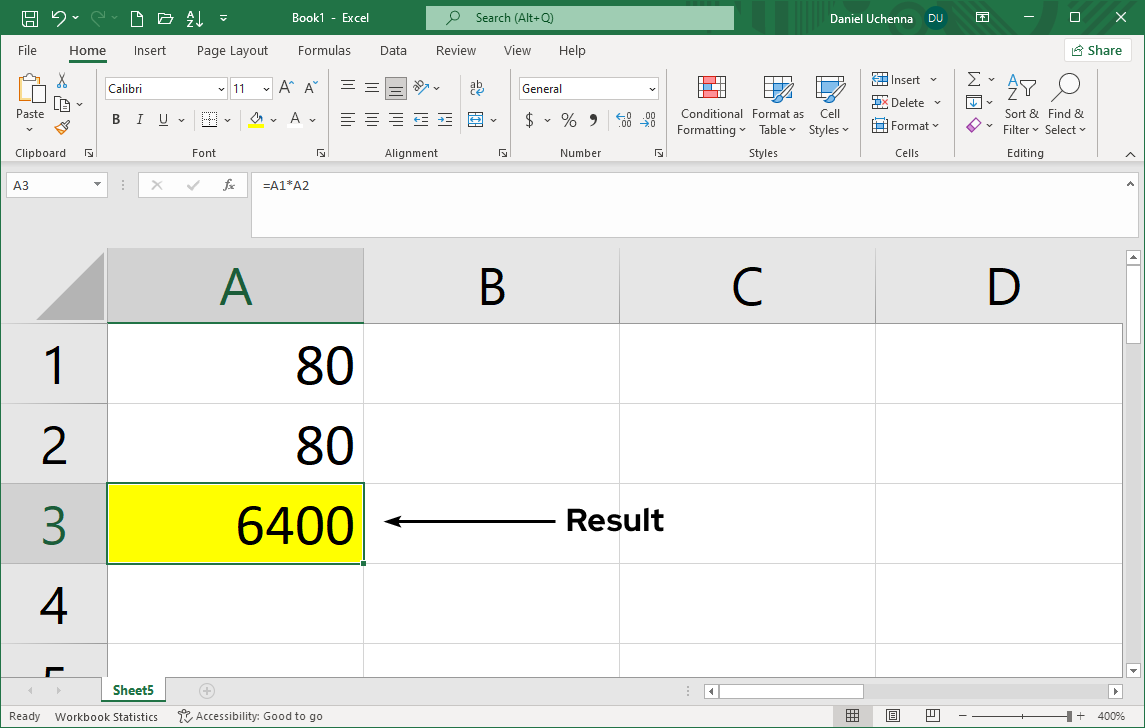1145x728 pixels.
Task: Apply Percent Style number format
Action: coord(568,119)
